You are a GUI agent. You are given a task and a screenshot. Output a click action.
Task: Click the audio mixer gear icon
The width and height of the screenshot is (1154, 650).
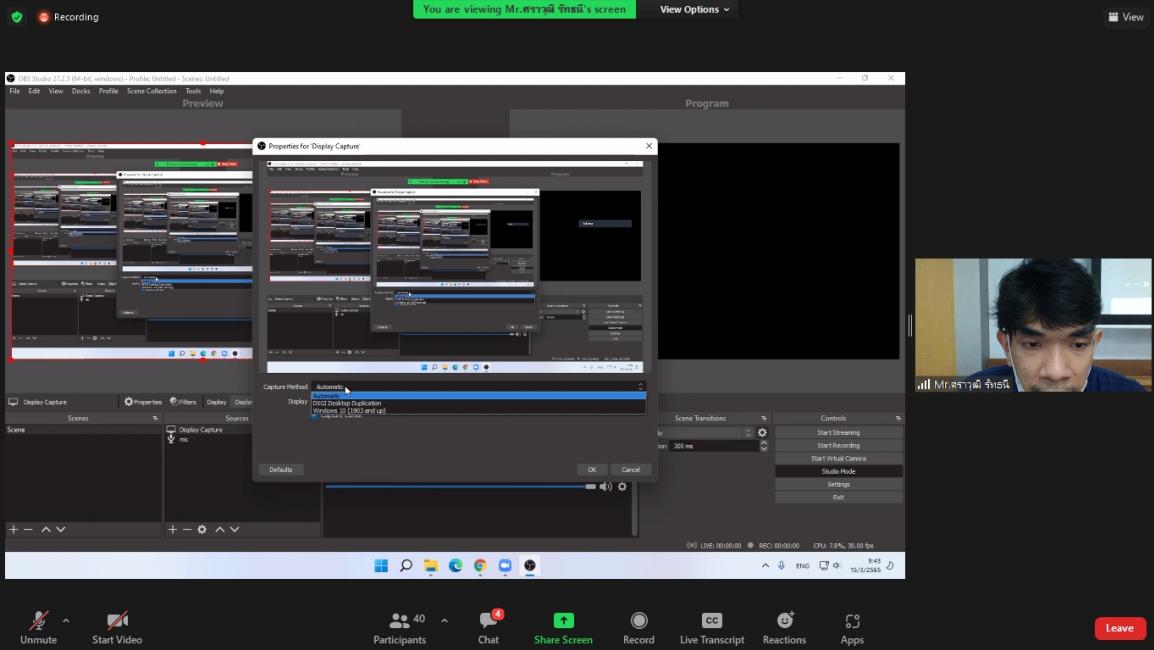623,487
